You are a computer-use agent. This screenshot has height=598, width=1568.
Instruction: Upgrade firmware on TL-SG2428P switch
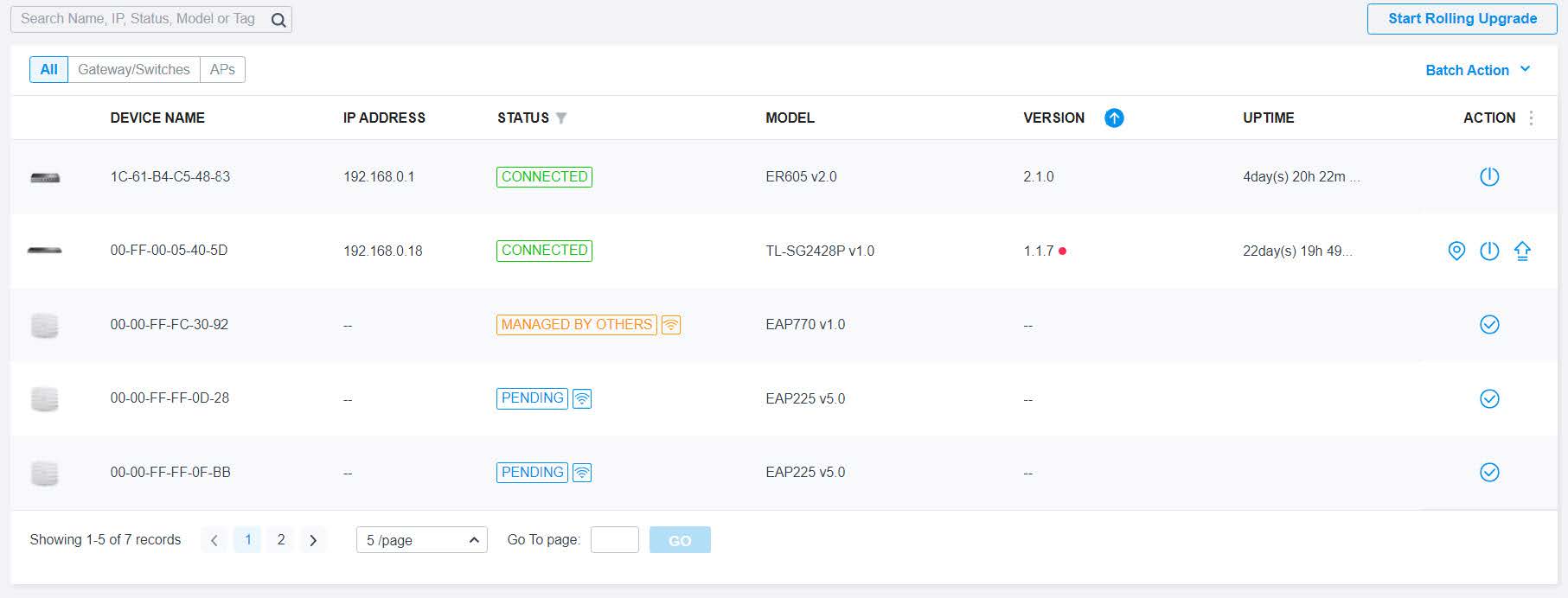[x=1522, y=251]
